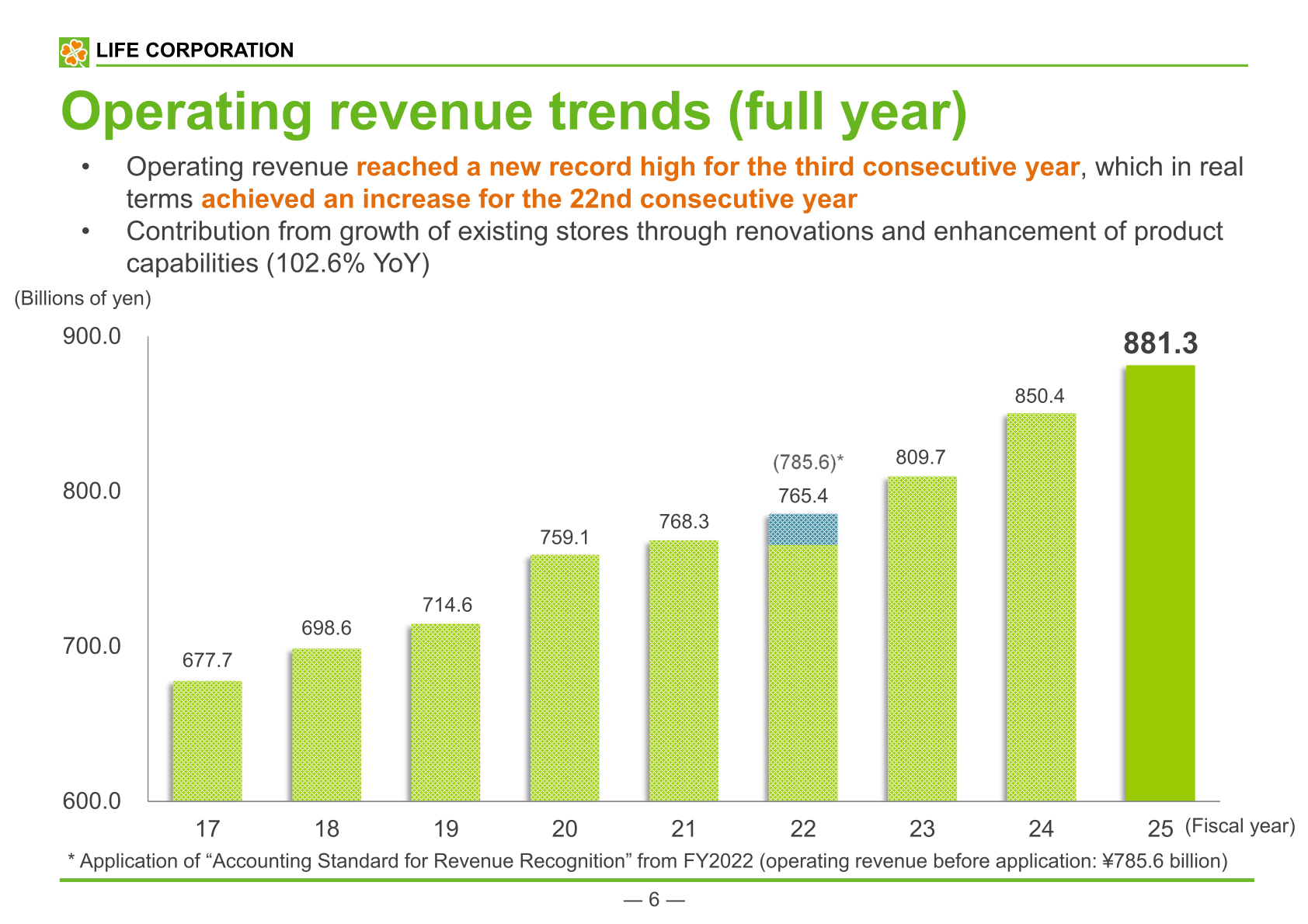
Task: Click the (785.6)* data label
Action: [808, 462]
